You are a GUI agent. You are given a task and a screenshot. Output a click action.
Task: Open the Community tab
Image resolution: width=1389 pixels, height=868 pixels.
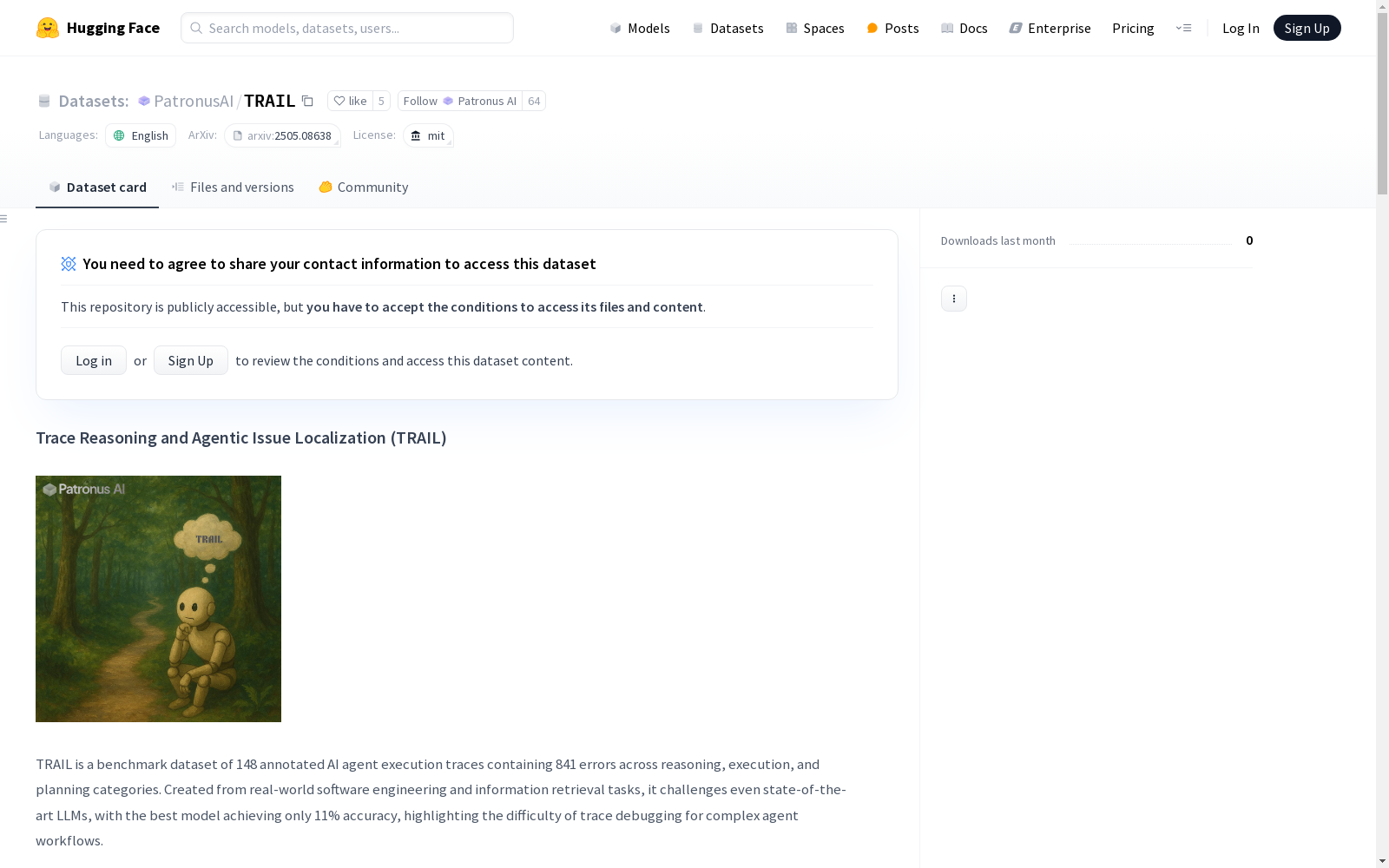click(x=363, y=187)
